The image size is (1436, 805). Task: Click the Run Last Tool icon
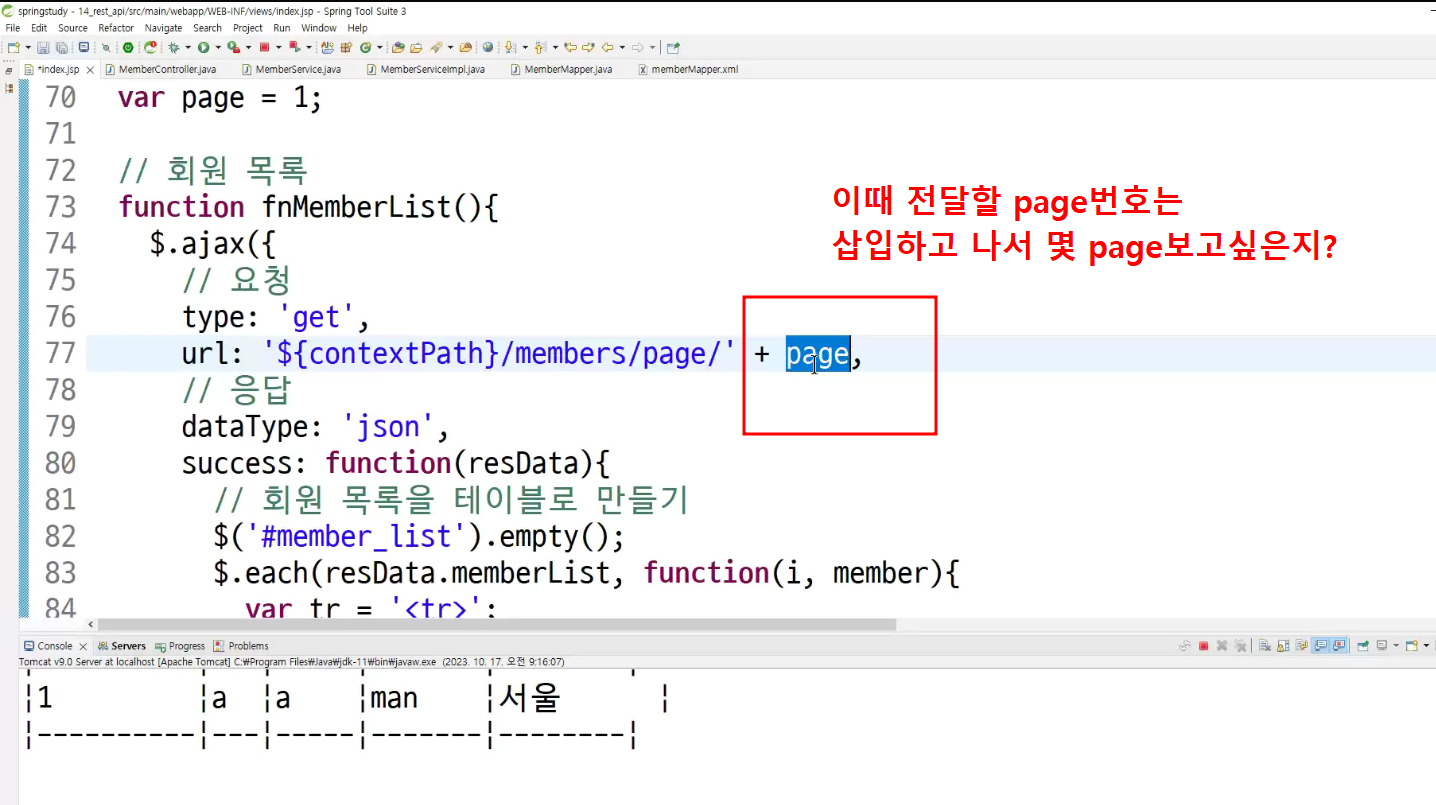[234, 47]
